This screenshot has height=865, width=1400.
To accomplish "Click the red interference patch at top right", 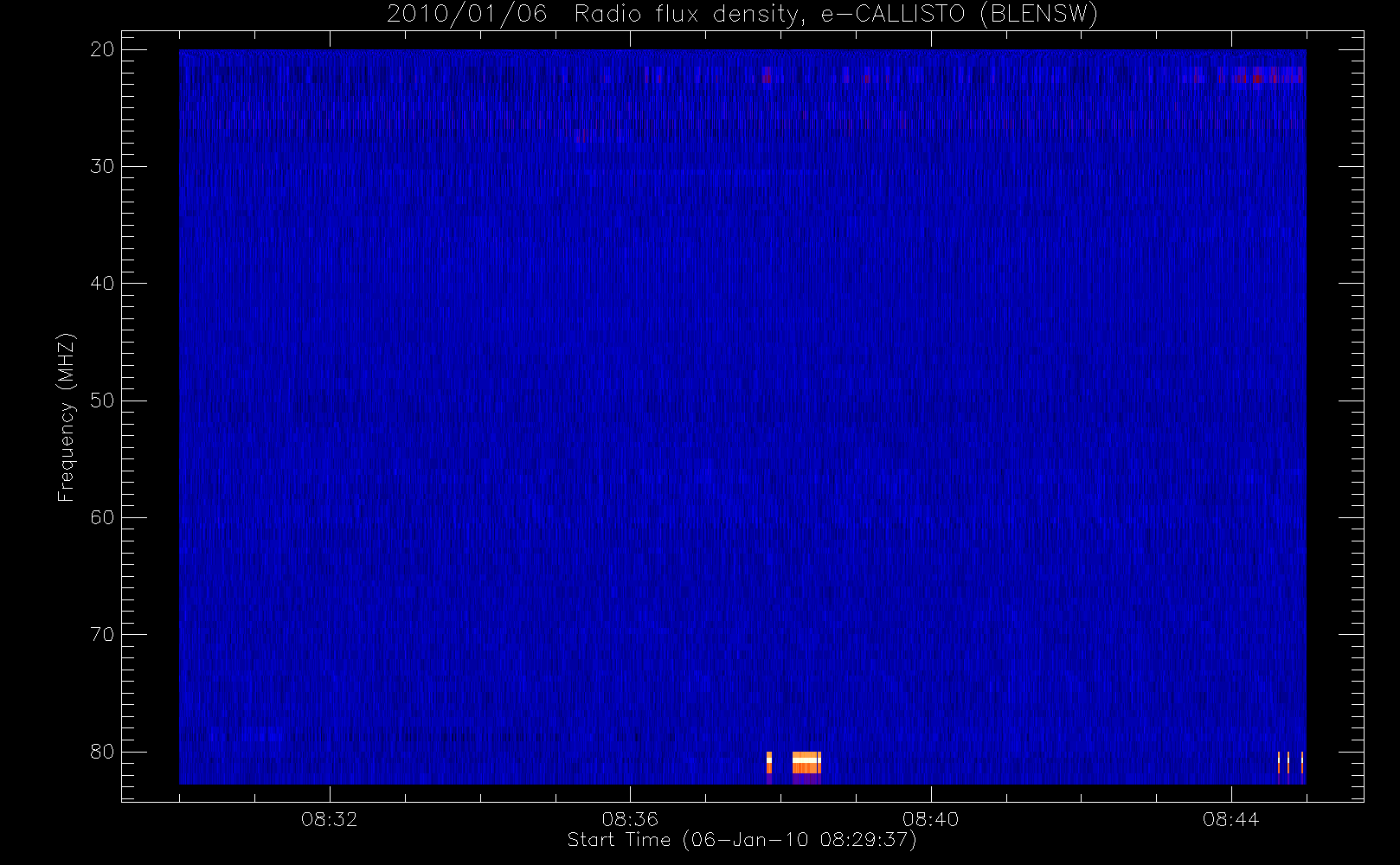I will (x=1259, y=75).
